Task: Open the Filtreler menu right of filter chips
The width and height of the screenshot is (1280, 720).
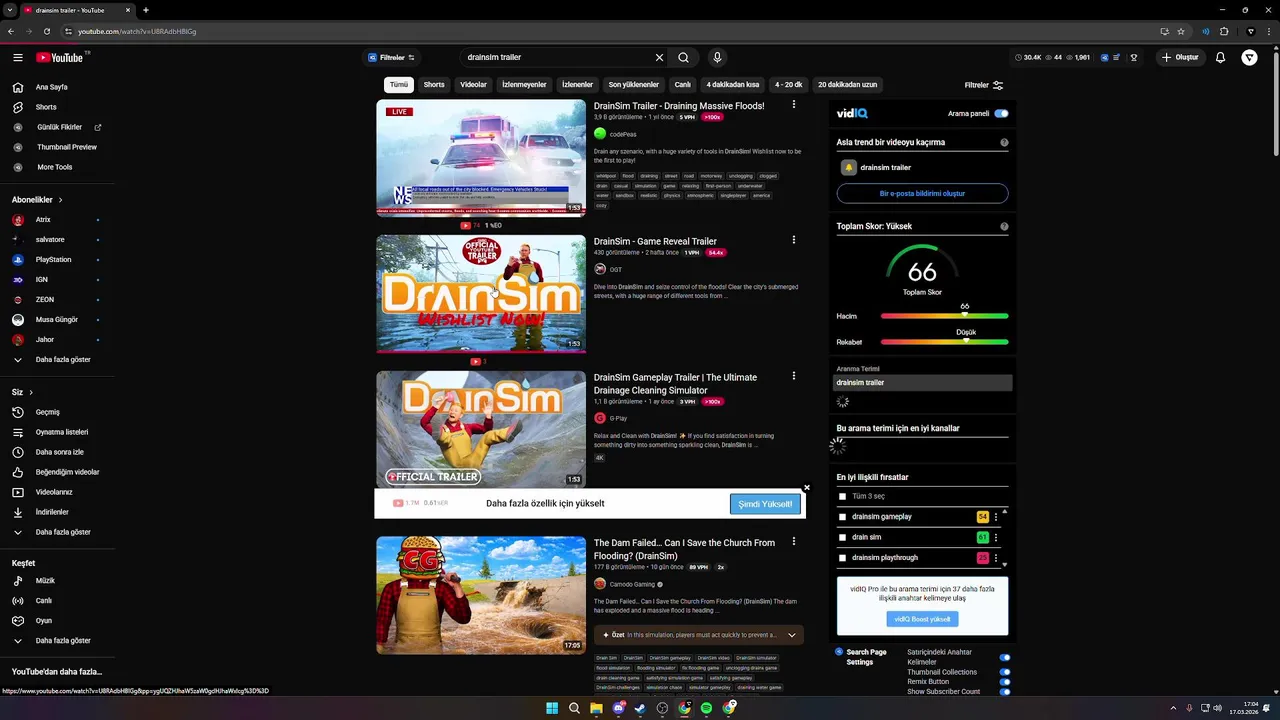Action: pos(984,85)
